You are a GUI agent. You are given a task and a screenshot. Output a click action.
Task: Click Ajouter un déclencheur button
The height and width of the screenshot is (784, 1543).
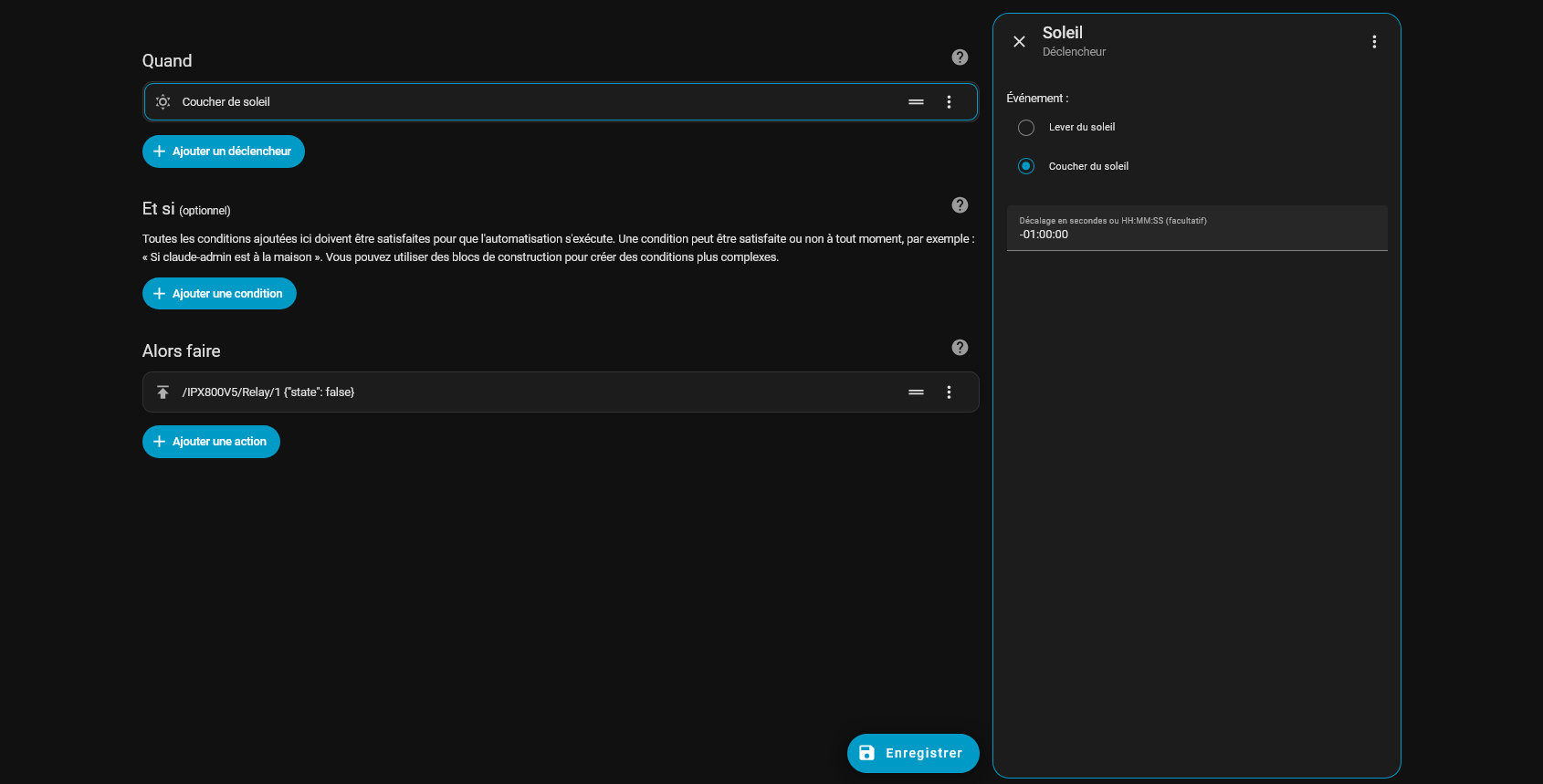click(224, 152)
